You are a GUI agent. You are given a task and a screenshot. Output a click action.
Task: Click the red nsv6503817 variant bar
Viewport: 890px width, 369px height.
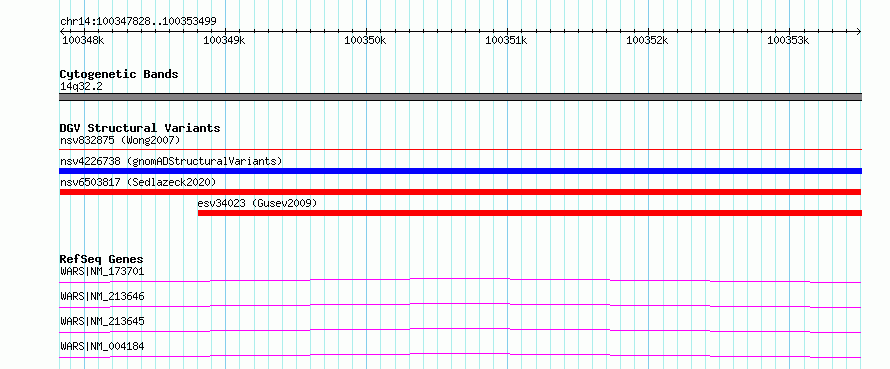pyautogui.click(x=461, y=192)
